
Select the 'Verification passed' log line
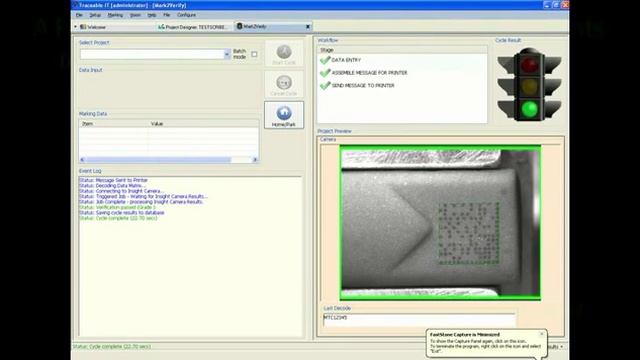[x=117, y=207]
